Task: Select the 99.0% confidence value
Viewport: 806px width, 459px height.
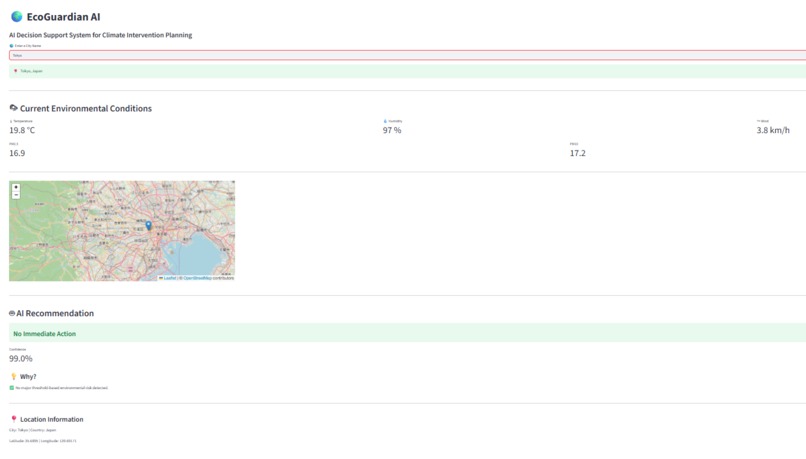Action: (21, 358)
